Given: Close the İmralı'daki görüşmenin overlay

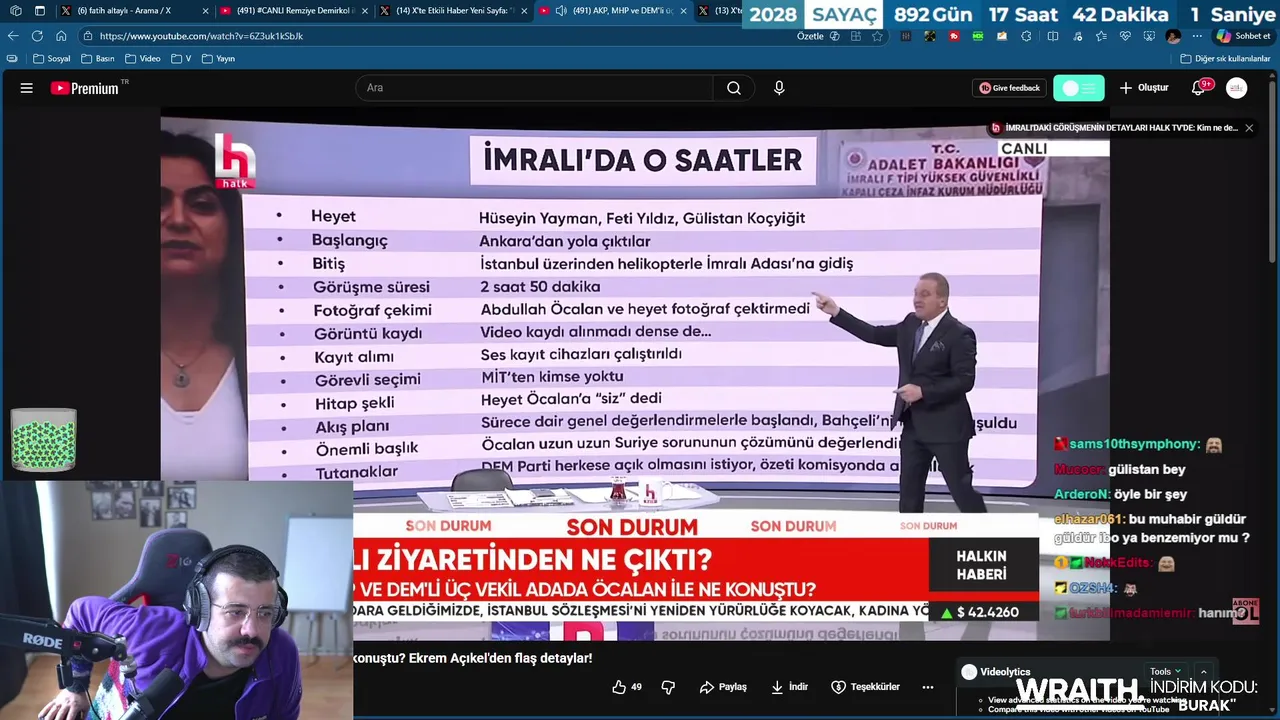Looking at the screenshot, I should [1248, 128].
